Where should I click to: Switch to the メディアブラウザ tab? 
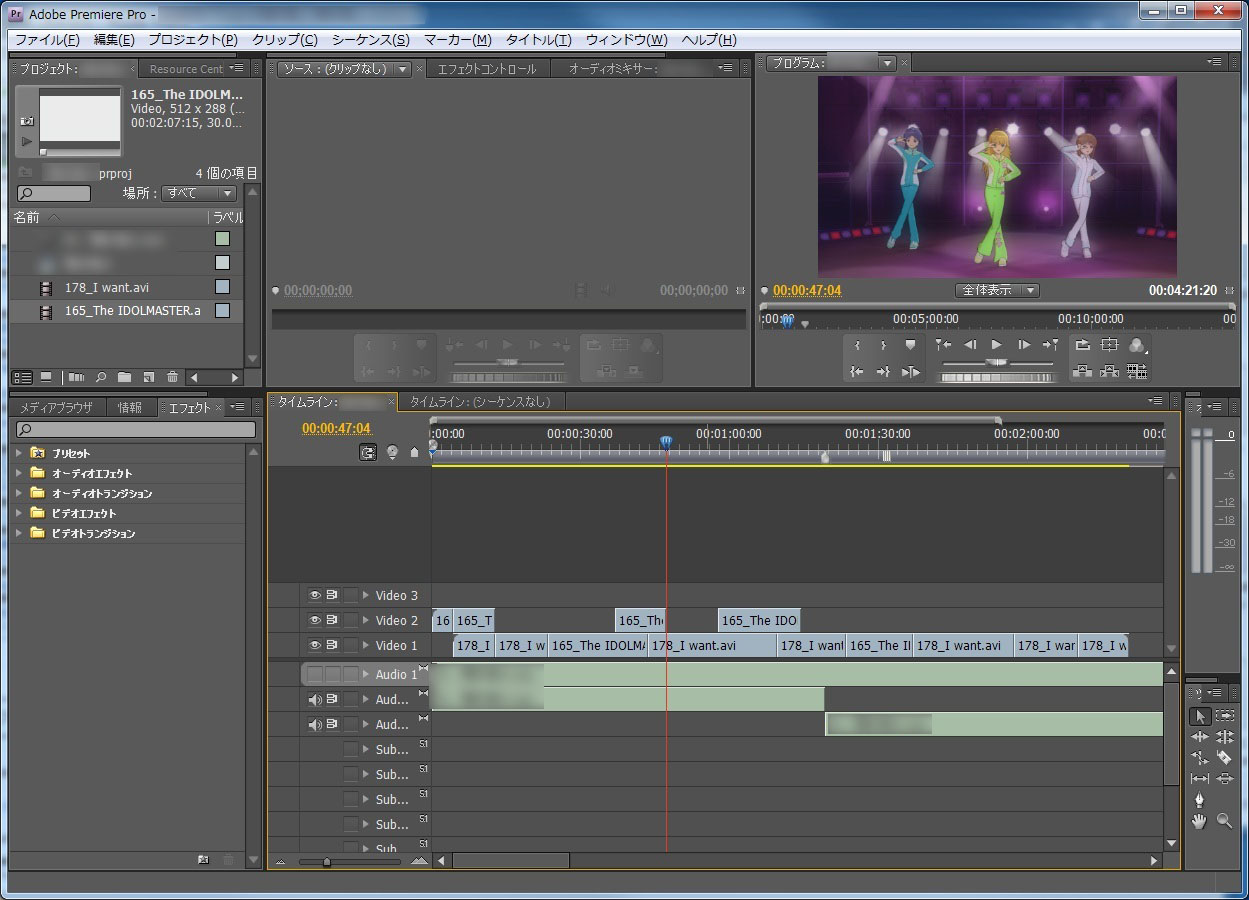tap(56, 407)
